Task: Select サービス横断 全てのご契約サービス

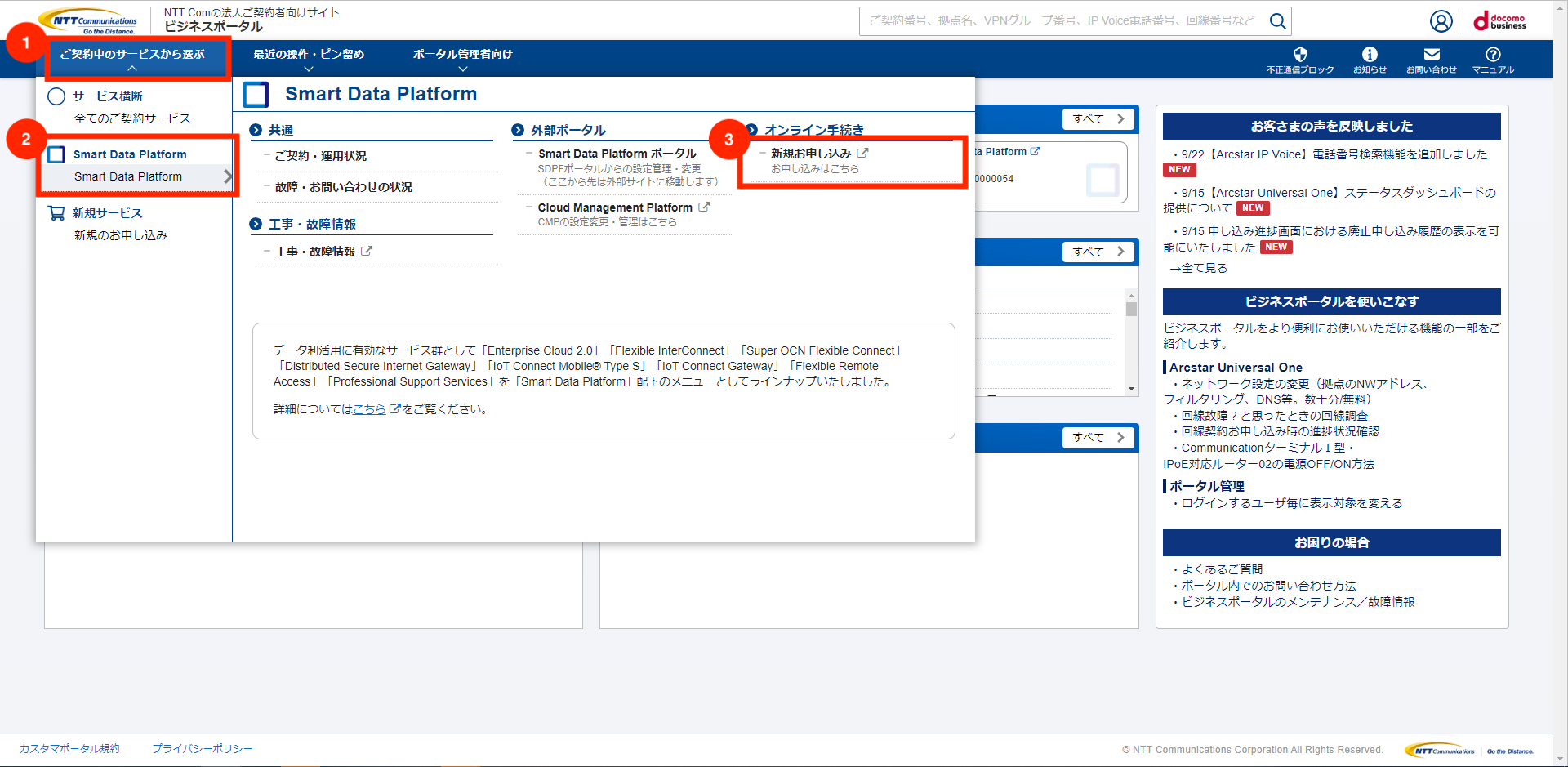Action: [132, 118]
